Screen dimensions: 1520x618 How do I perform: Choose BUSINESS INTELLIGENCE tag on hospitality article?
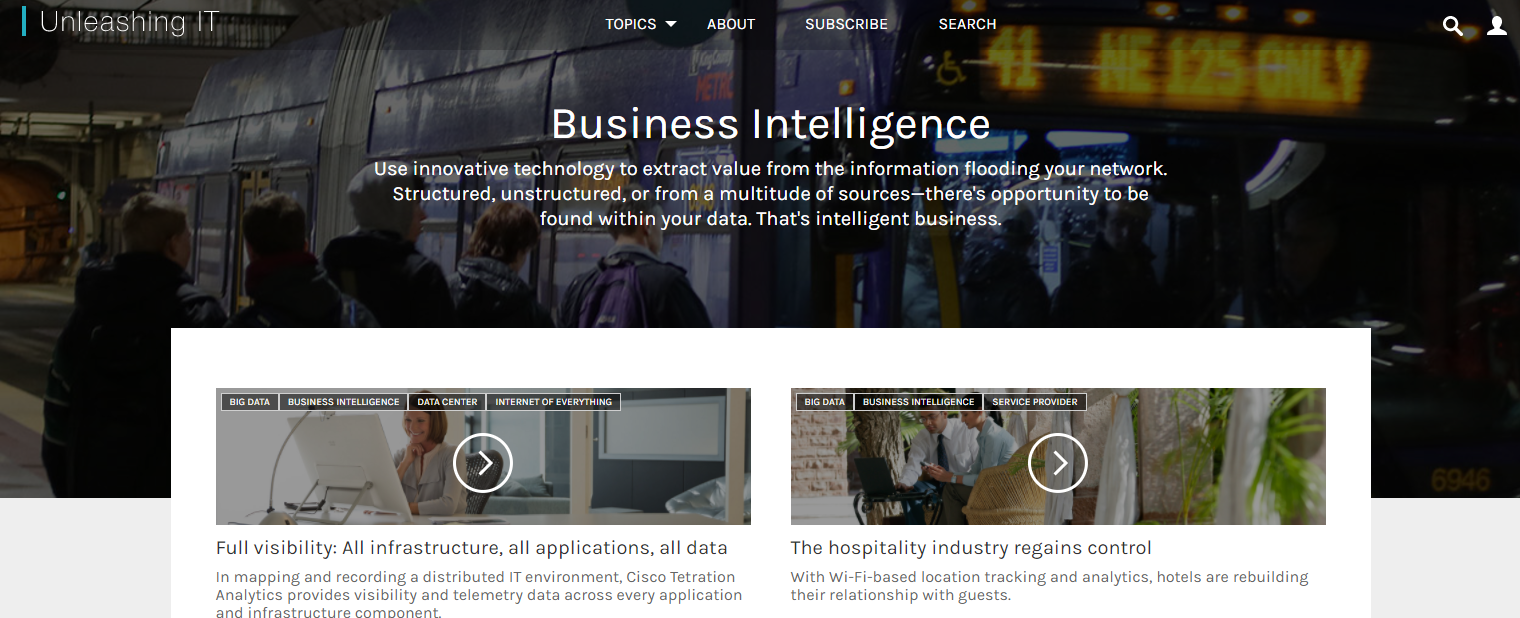919,402
